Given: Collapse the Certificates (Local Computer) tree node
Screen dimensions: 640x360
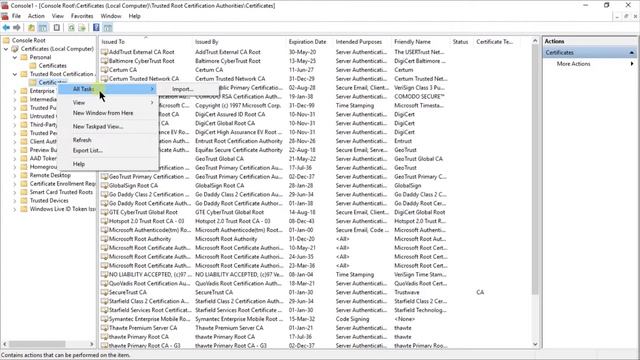Looking at the screenshot, I should click(6, 49).
